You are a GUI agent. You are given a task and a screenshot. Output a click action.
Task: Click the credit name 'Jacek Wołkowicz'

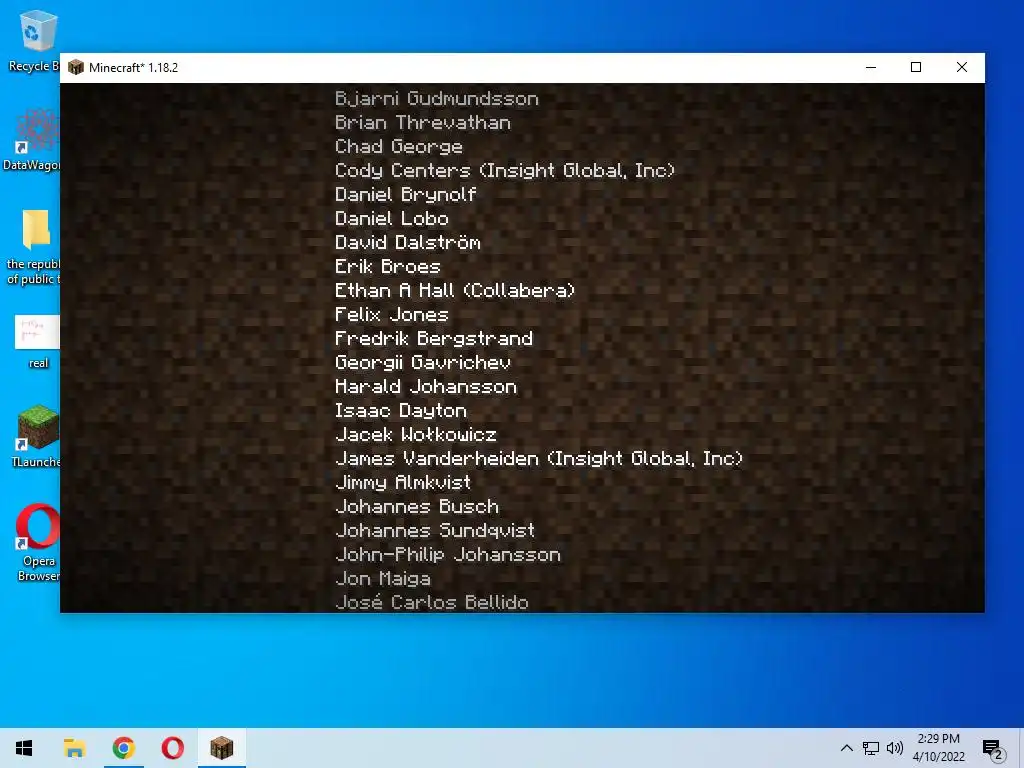(x=415, y=434)
